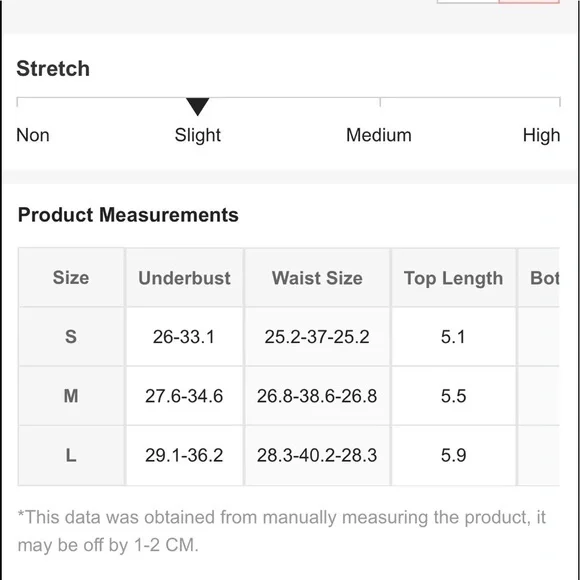
Task: Click the Waist Size column header
Action: (x=317, y=277)
